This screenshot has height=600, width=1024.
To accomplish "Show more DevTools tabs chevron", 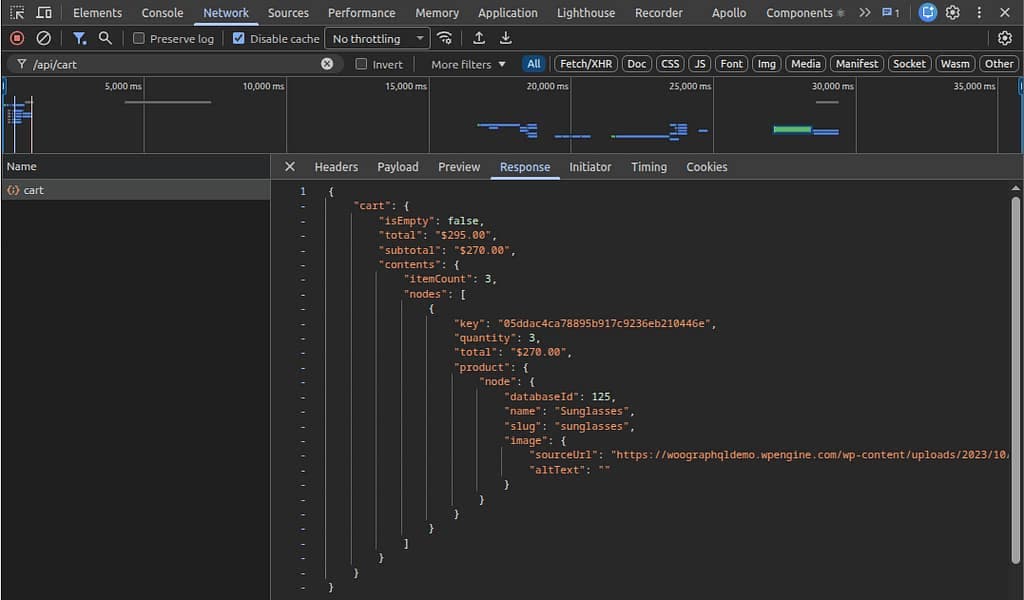I will pos(865,12).
